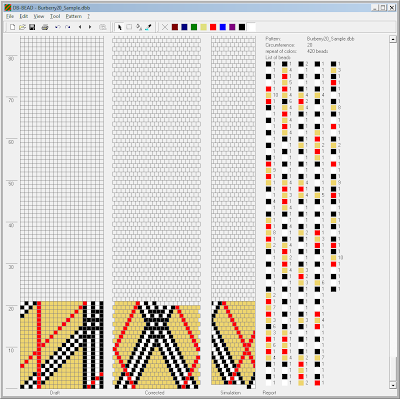Click the scrollbar down arrow
Image resolution: width=400 pixels, height=399 pixels.
point(393,385)
